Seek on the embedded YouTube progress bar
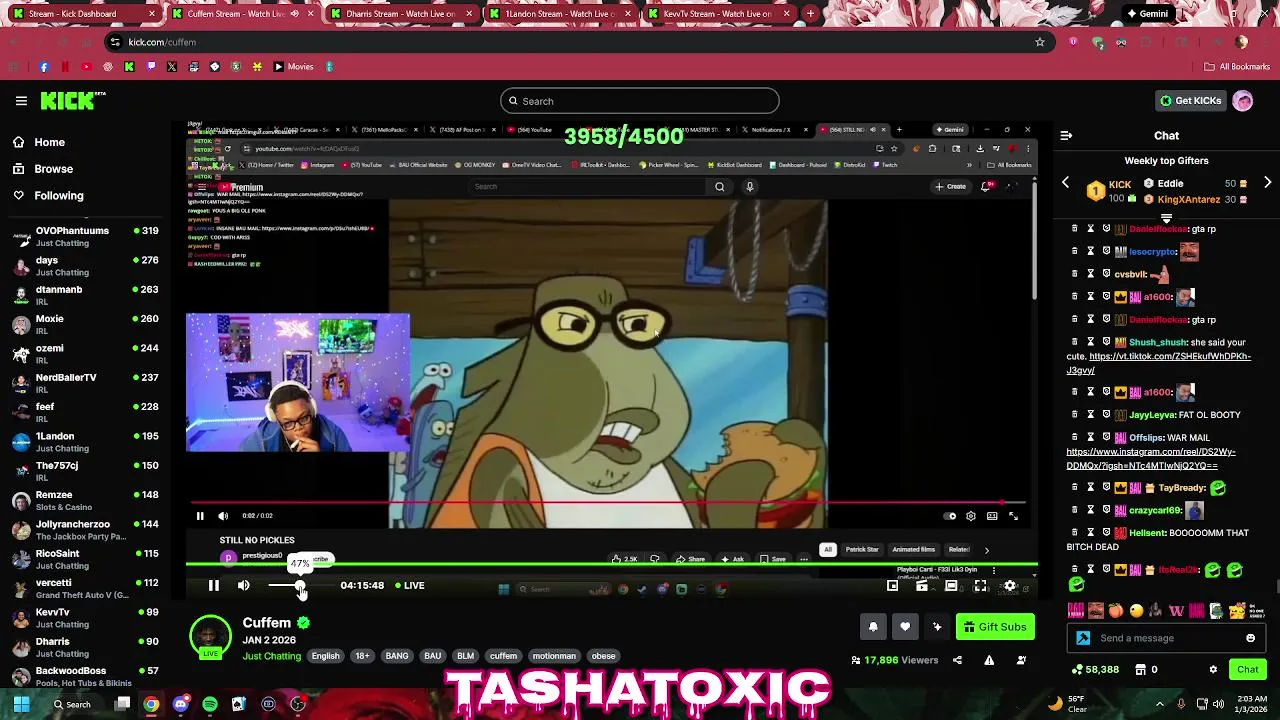Viewport: 1280px width, 720px height. [x=608, y=503]
